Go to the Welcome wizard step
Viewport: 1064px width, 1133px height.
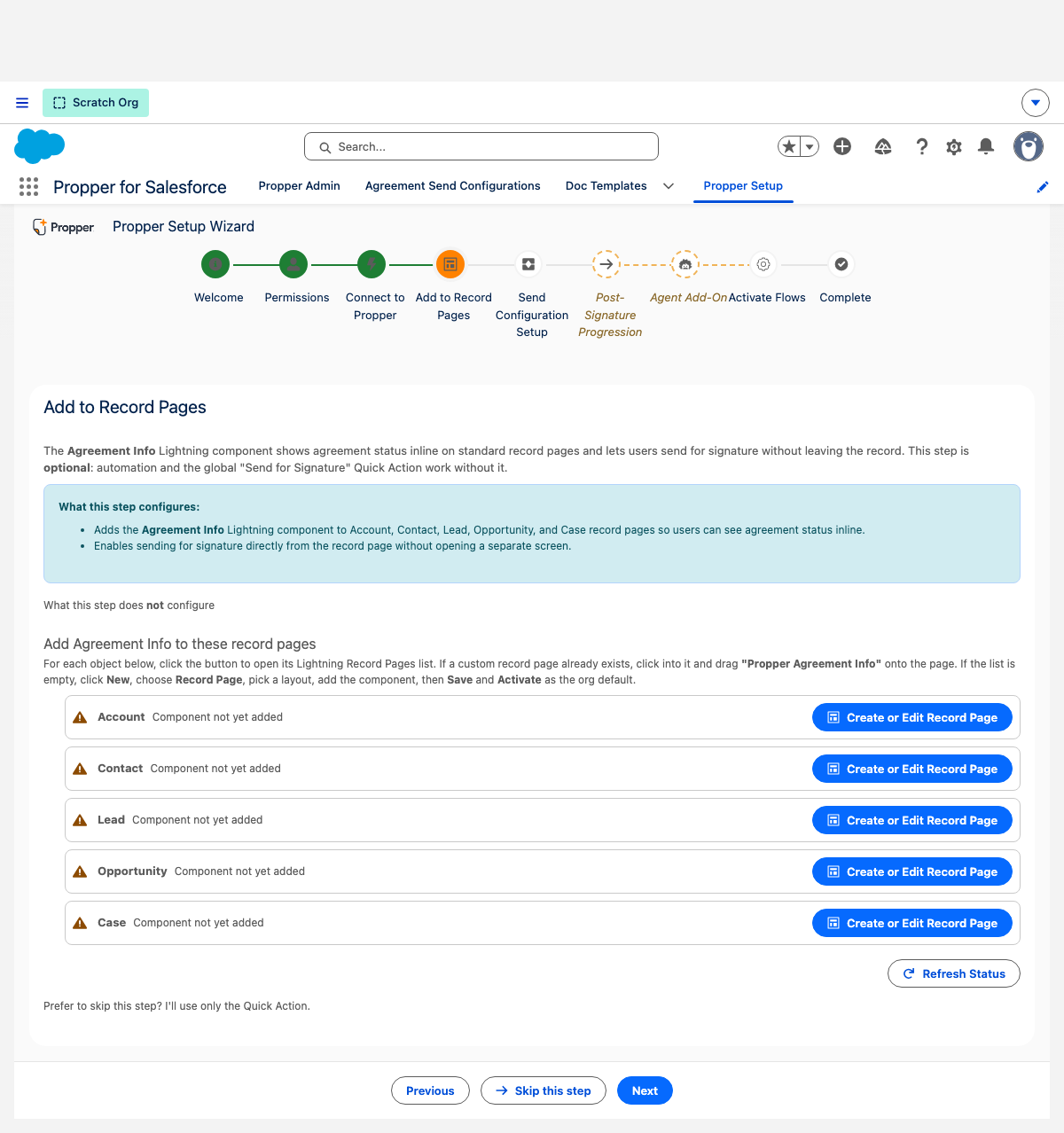coord(215,264)
